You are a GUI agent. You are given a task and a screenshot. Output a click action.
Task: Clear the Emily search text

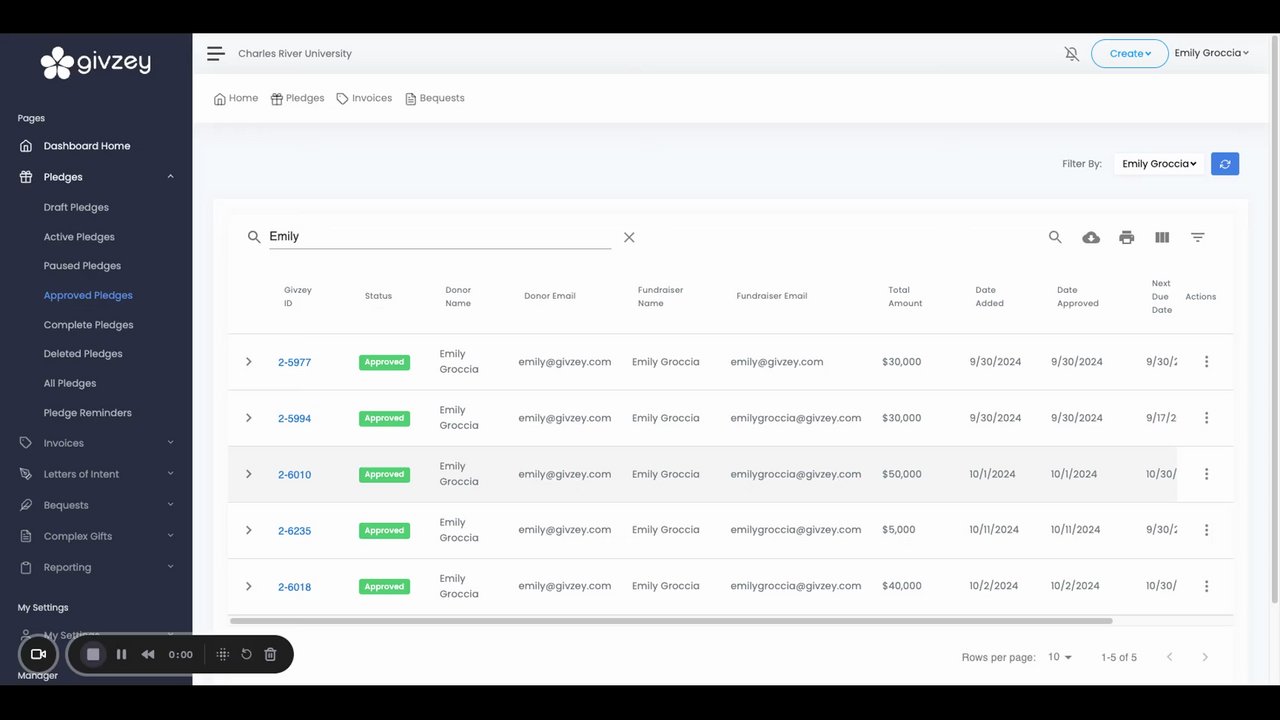point(629,237)
